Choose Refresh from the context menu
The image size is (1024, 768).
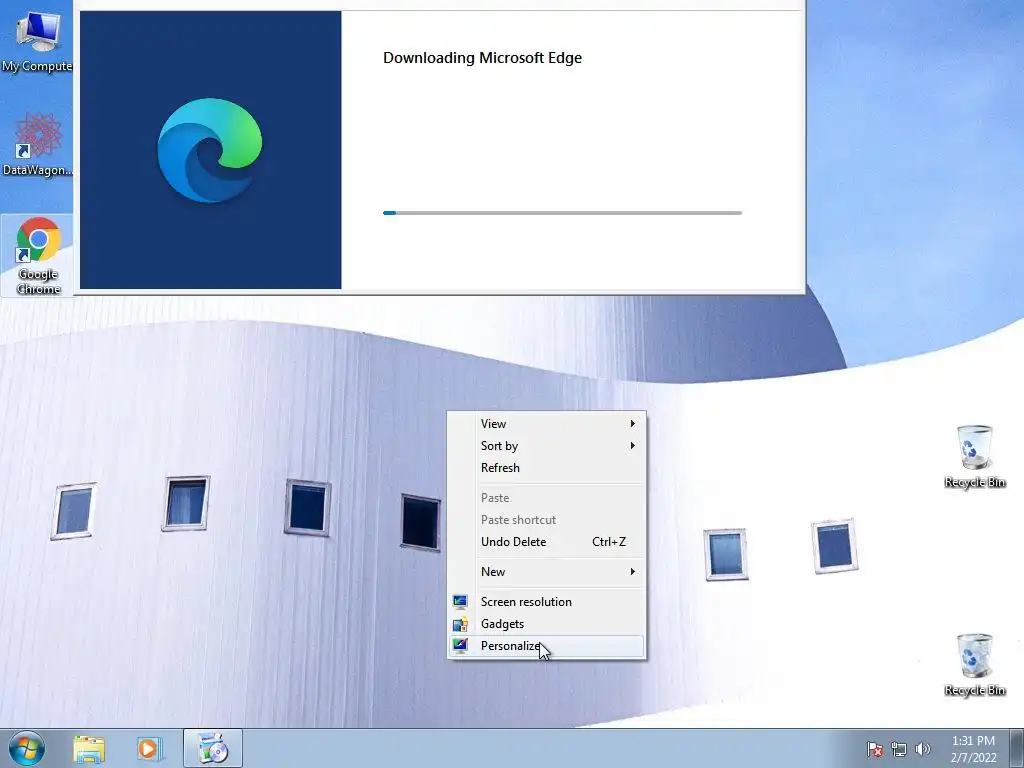pyautogui.click(x=547, y=468)
